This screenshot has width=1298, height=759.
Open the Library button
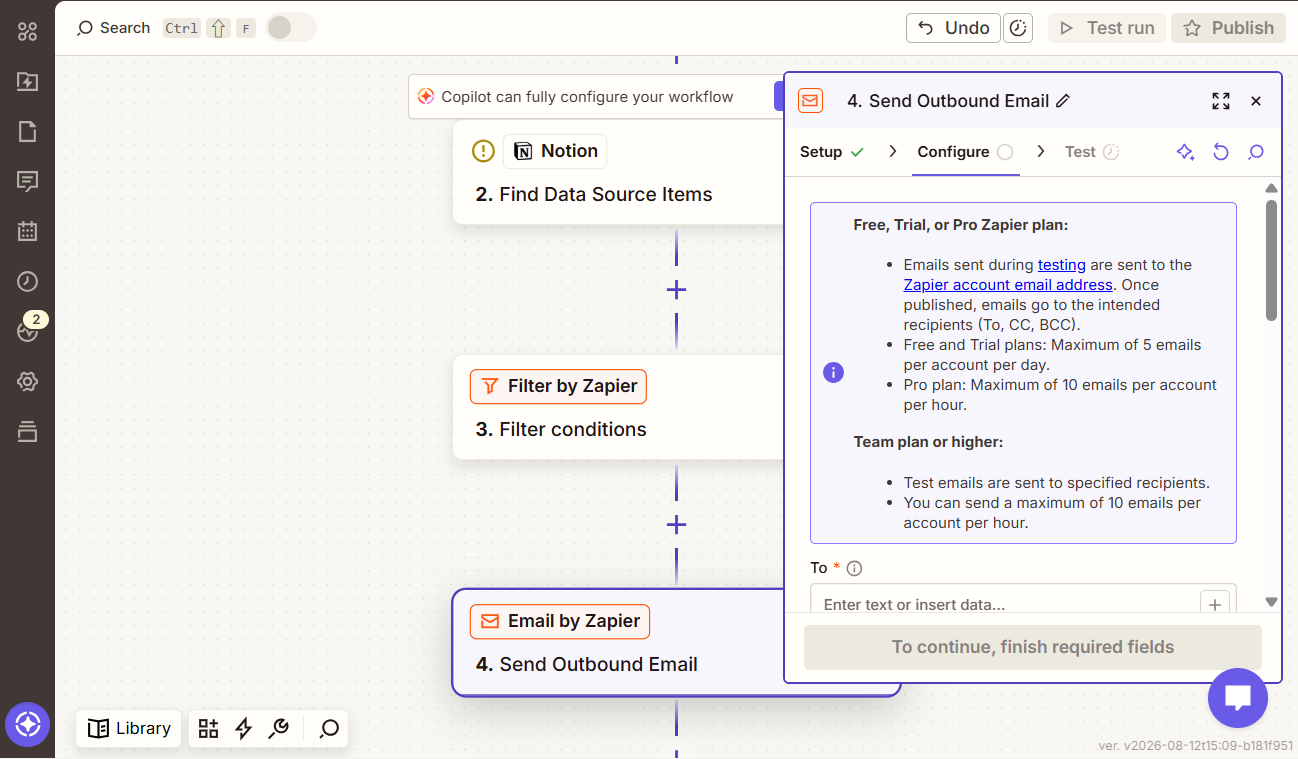(x=129, y=728)
